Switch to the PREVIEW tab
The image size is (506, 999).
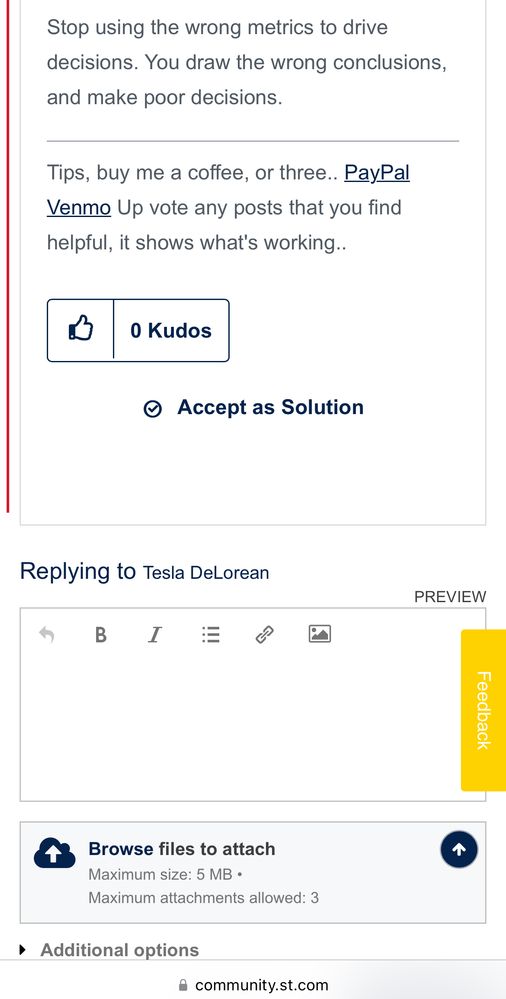[x=450, y=597]
